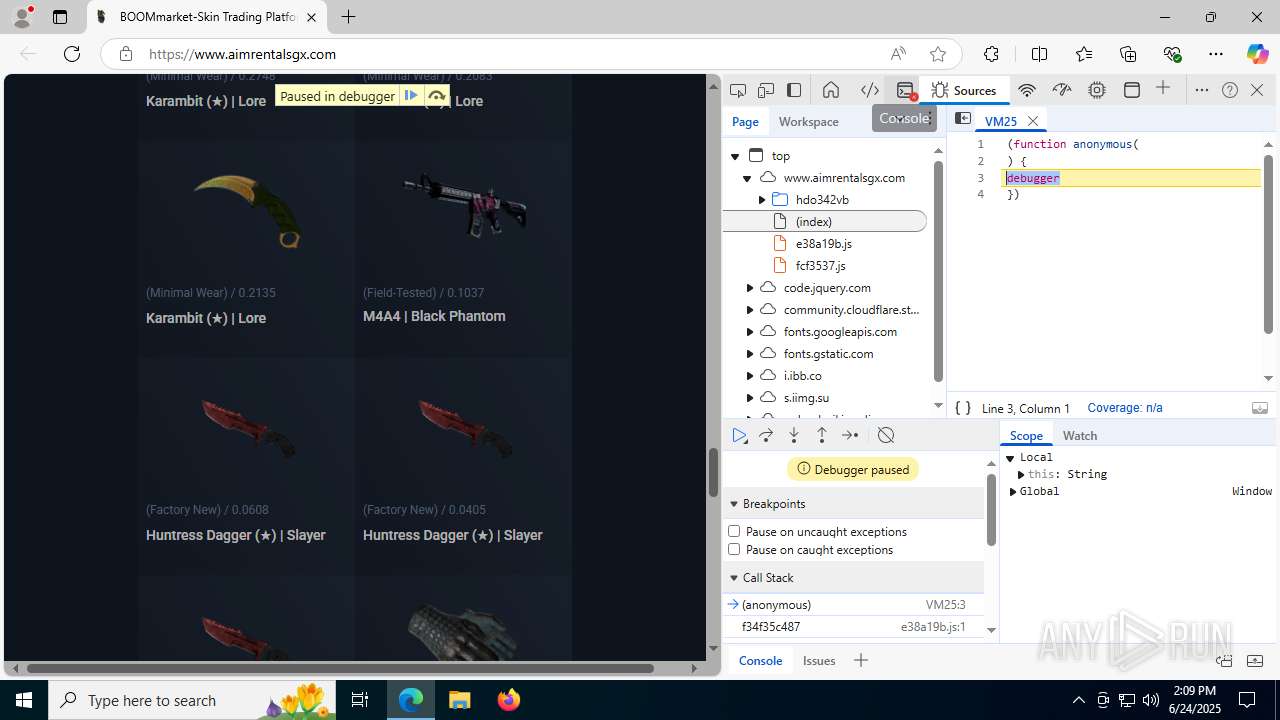Step into next function call

tap(794, 435)
